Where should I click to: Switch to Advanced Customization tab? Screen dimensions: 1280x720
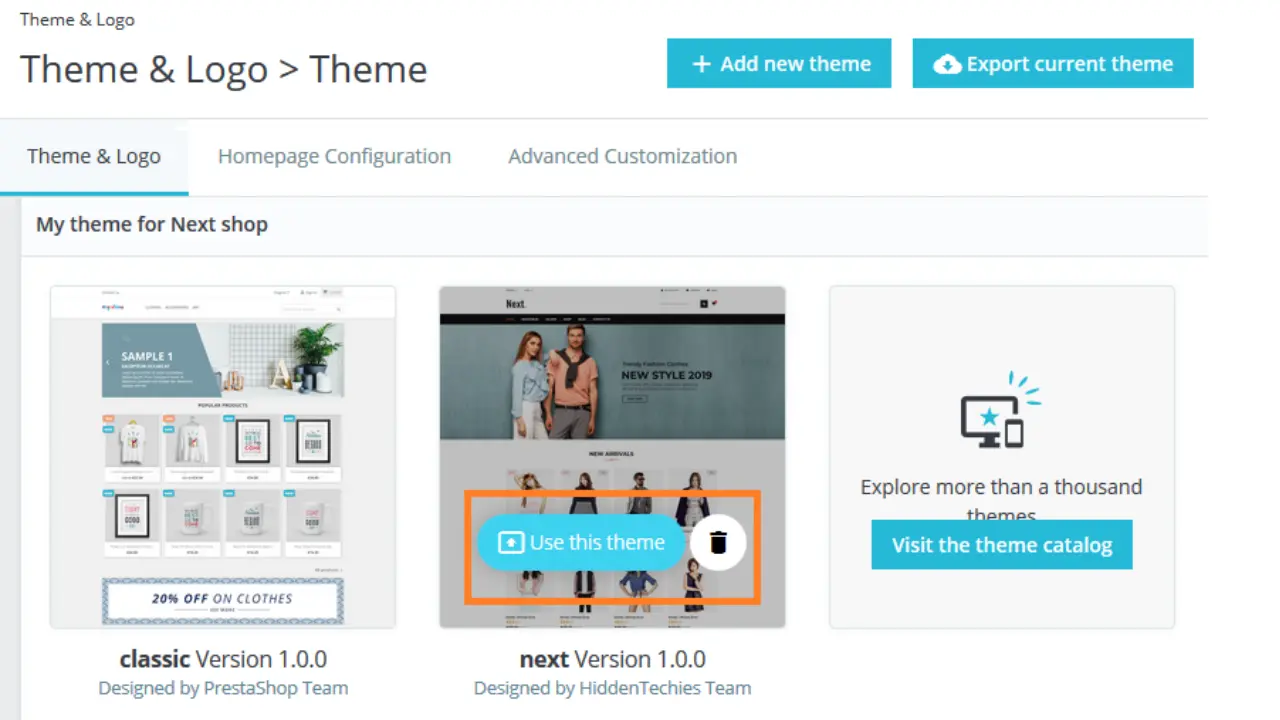(x=622, y=156)
